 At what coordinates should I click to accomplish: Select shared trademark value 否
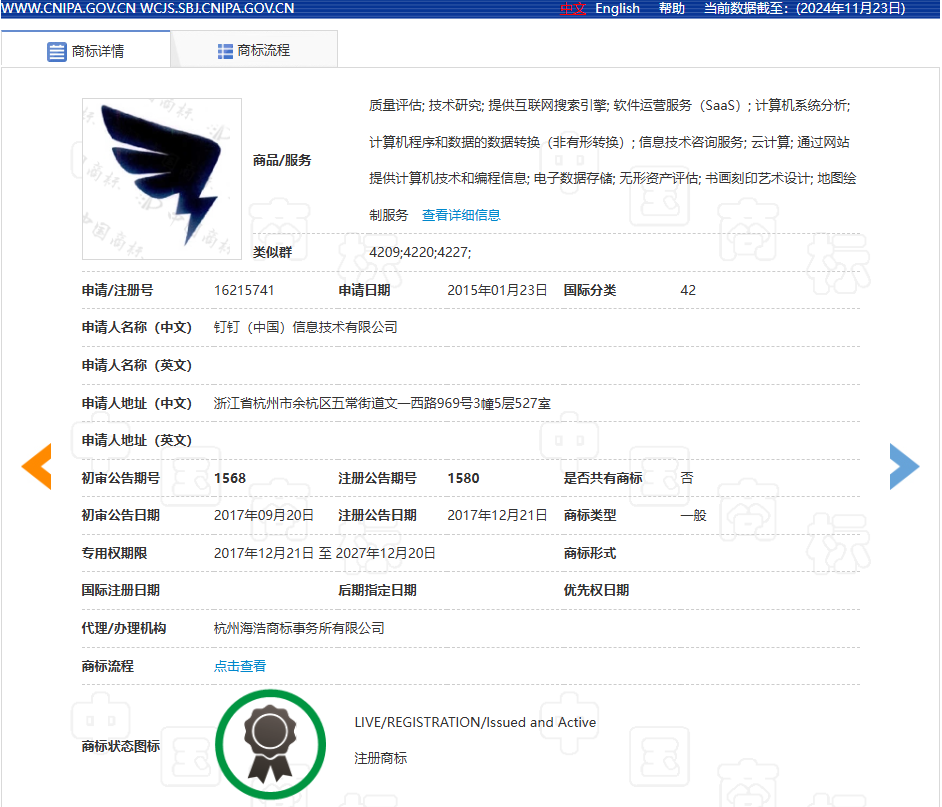coord(687,478)
